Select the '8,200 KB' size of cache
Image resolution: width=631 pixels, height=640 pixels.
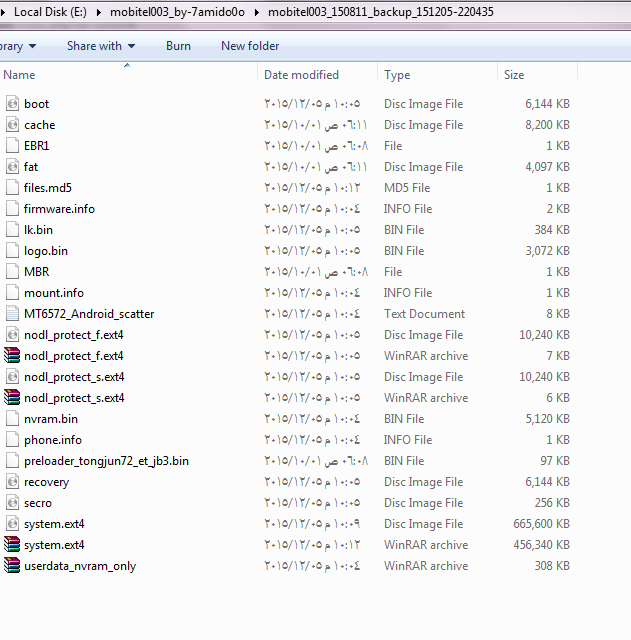[x=547, y=124]
